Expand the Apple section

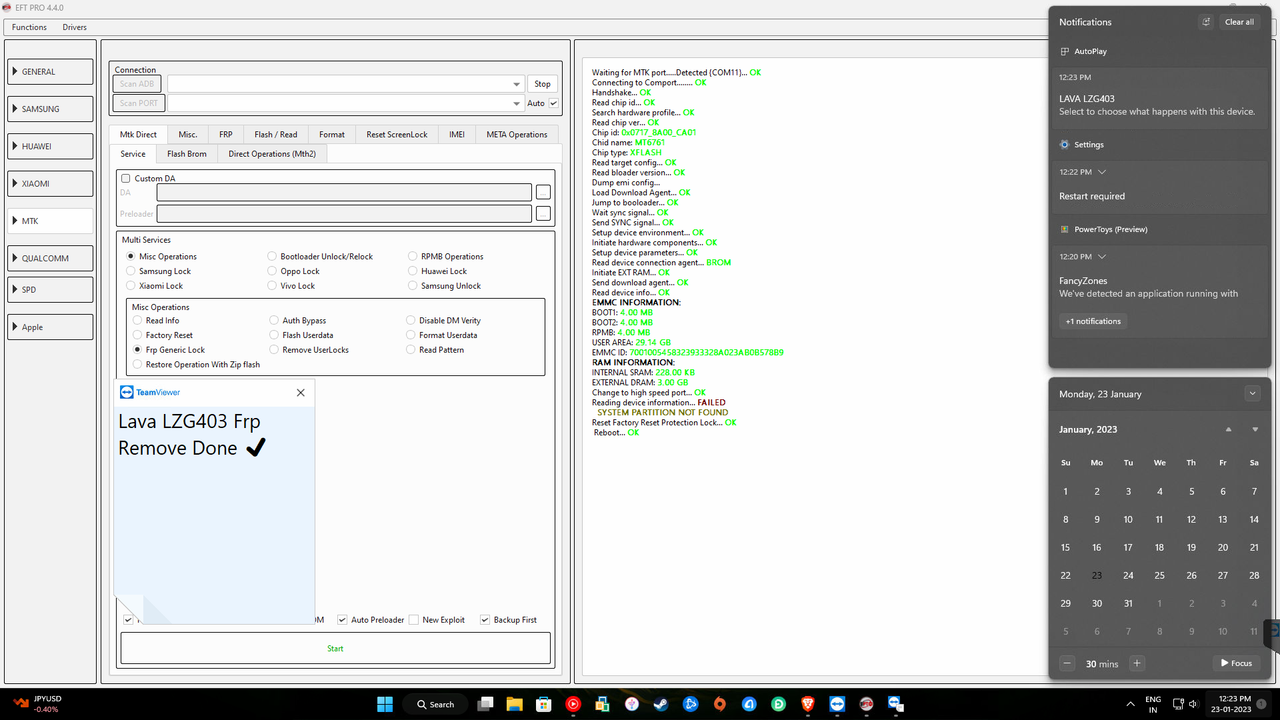click(50, 327)
